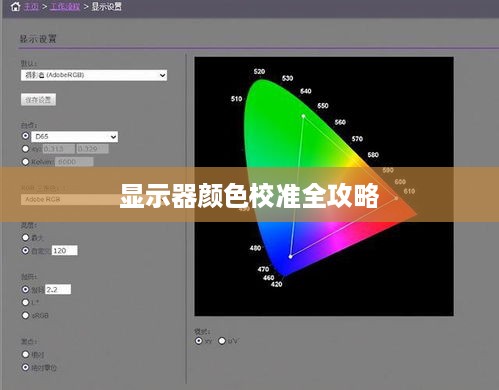Click the Kelvin temperature input field
The height and width of the screenshot is (390, 499).
74,162
